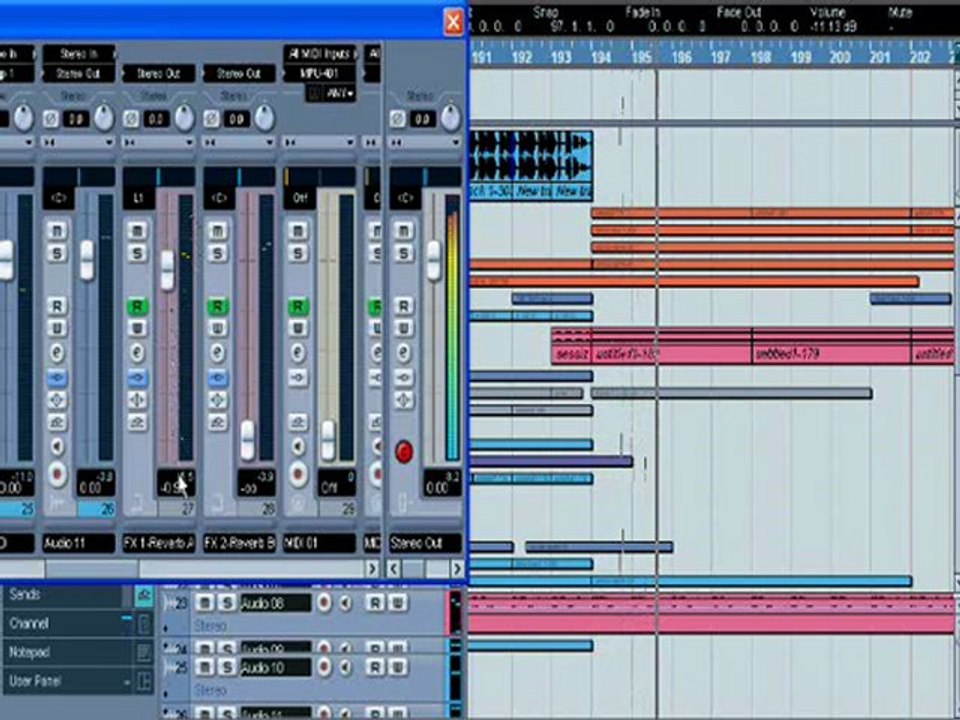Enable write automation on Audio 10 track

(397, 667)
